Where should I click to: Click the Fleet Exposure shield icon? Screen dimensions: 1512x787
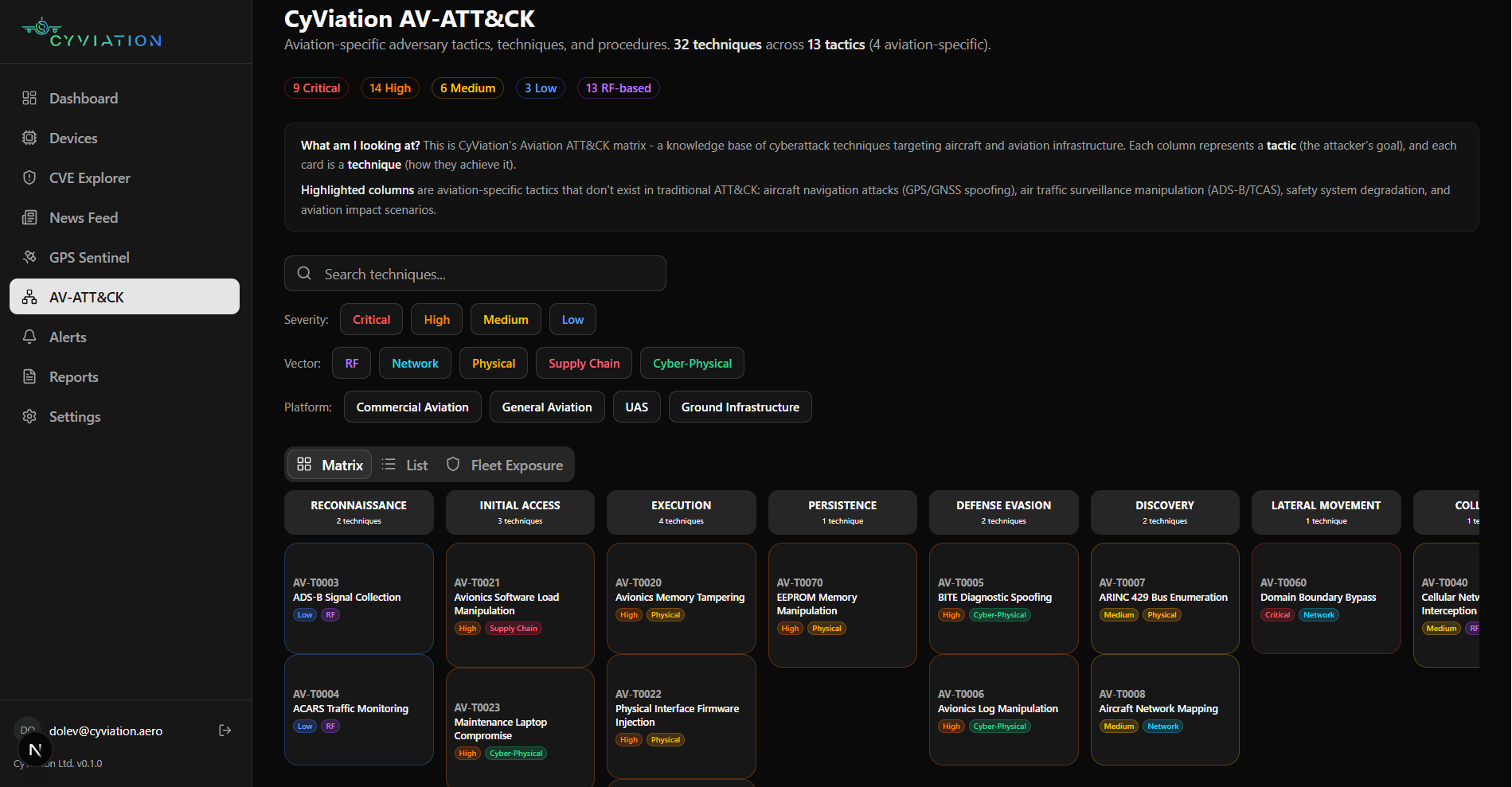click(453, 465)
